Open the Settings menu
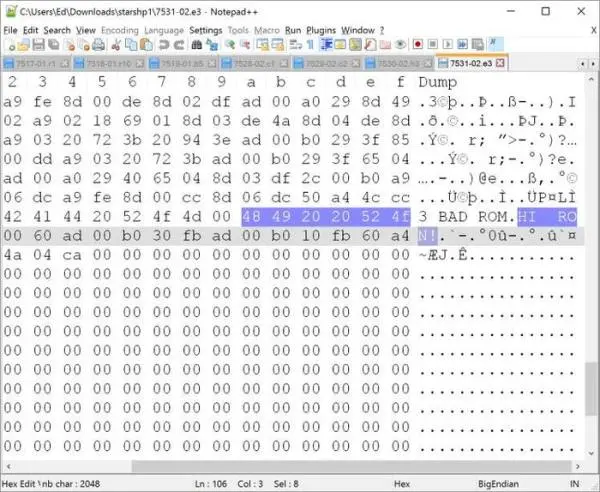The height and width of the screenshot is (492, 600). [205, 30]
